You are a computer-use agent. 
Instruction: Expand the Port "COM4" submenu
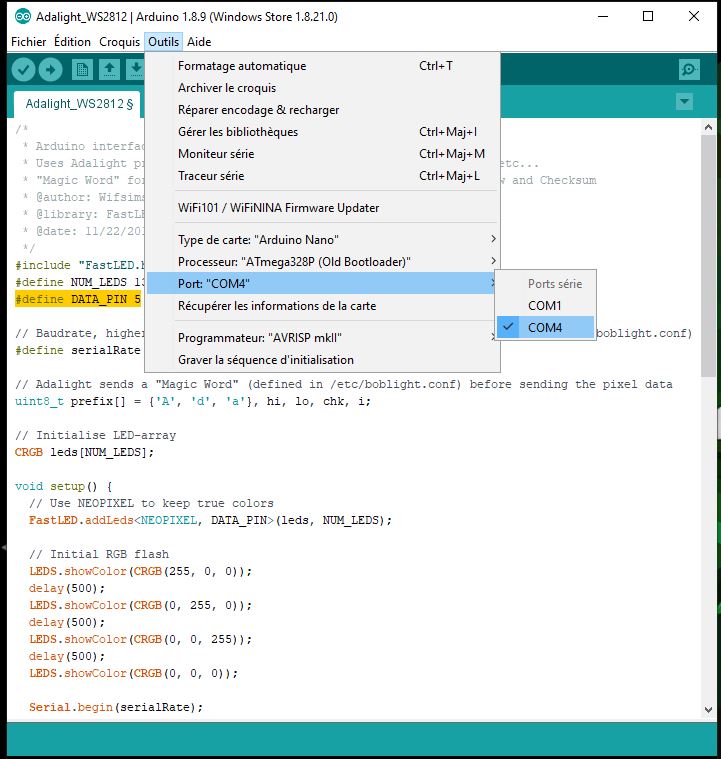pos(323,283)
